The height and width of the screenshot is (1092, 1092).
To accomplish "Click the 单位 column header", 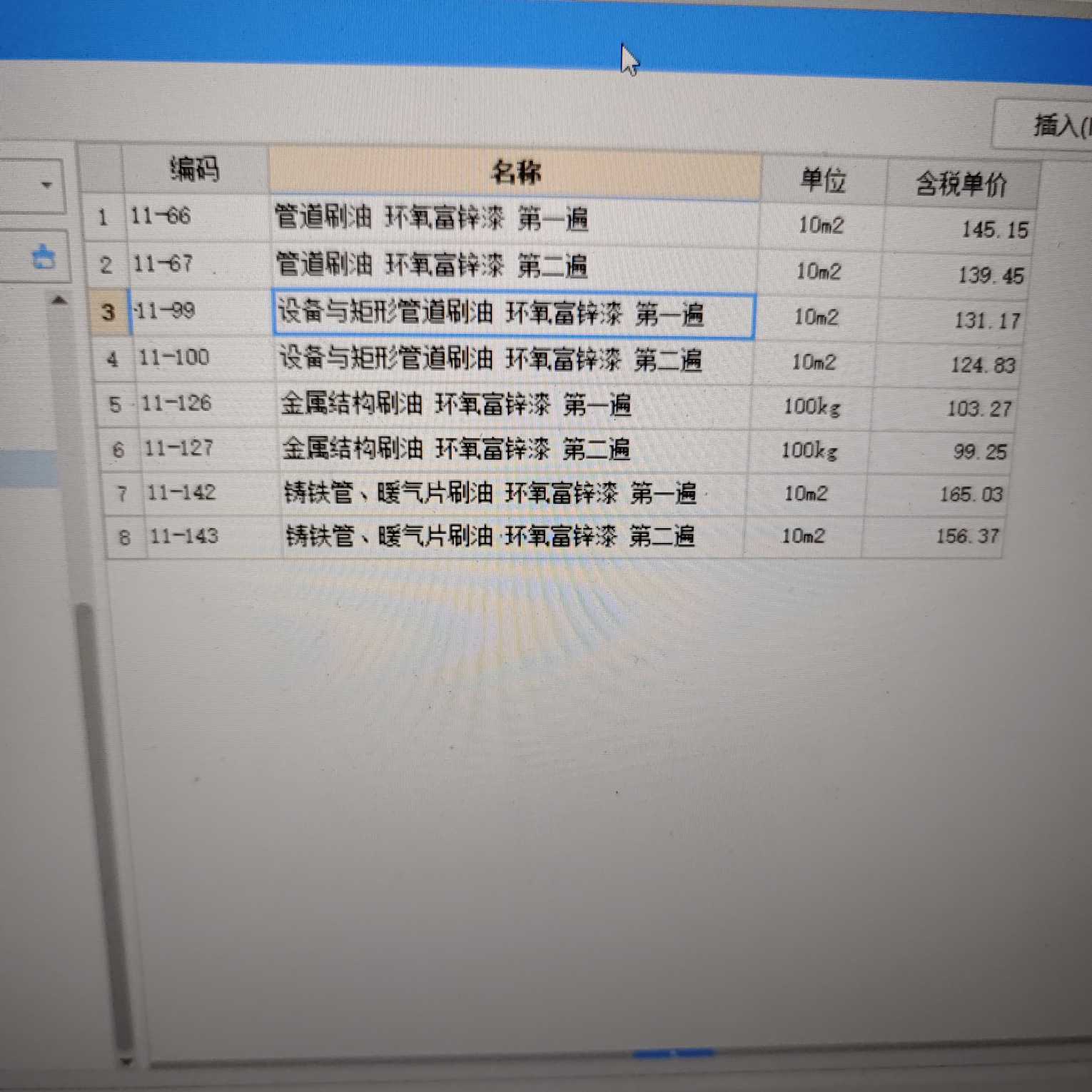I will tap(824, 179).
